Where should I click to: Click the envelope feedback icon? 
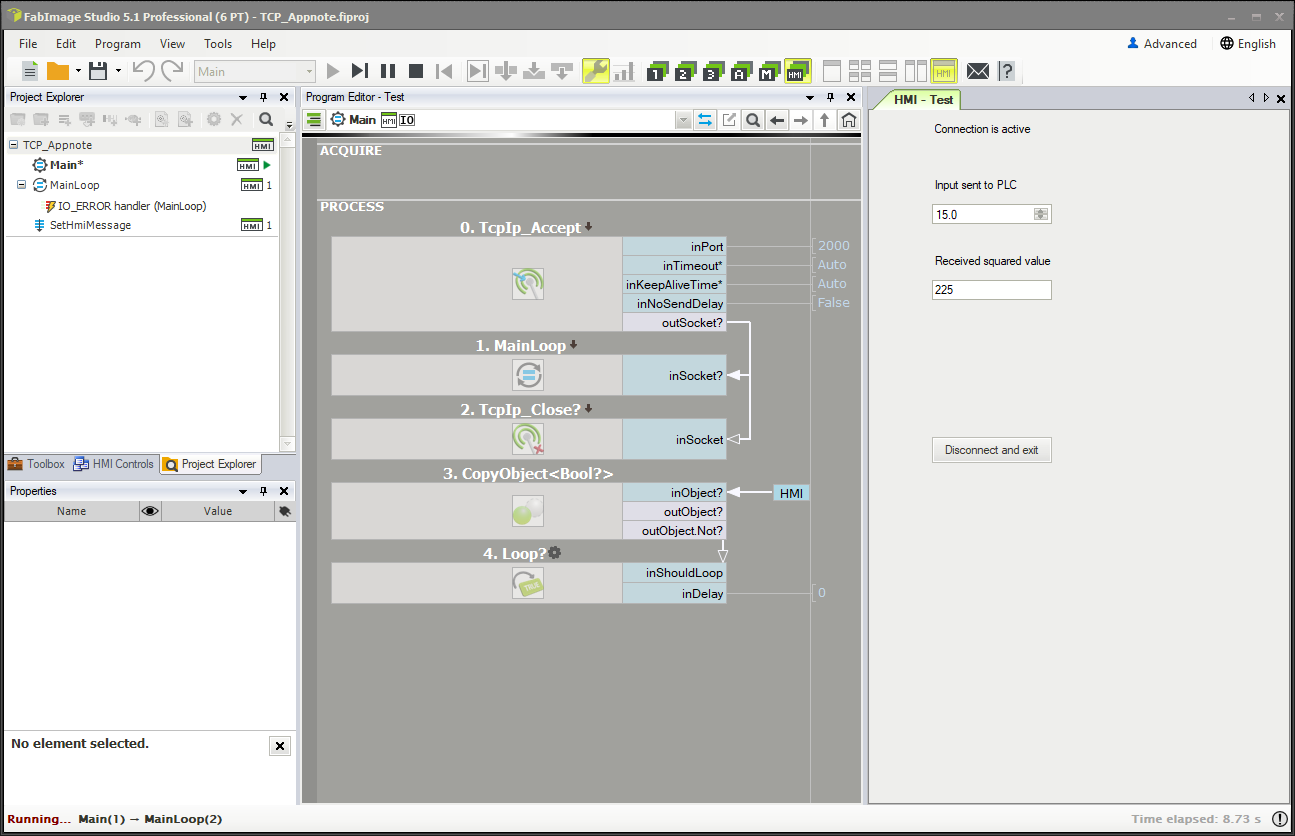[x=978, y=71]
